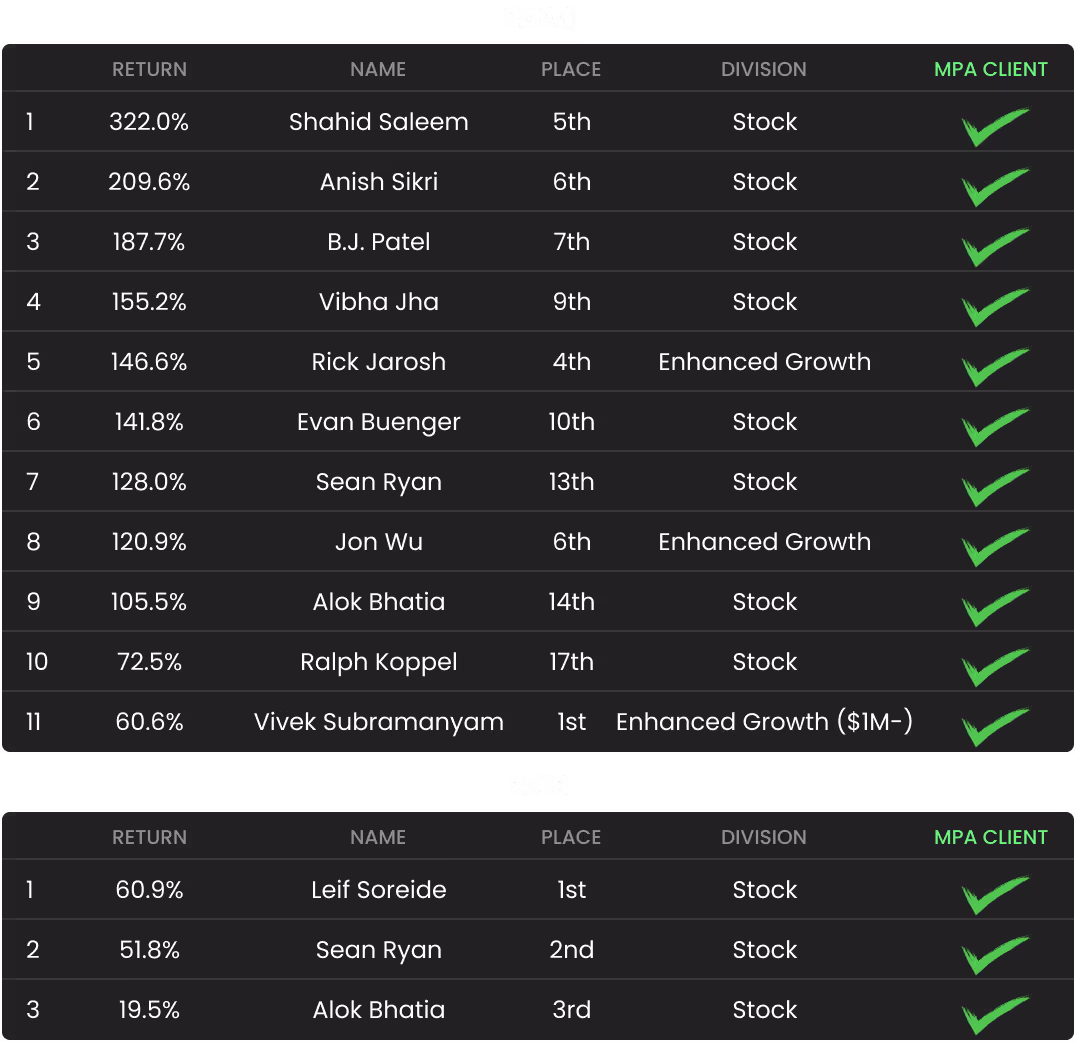The height and width of the screenshot is (1050, 1076).
Task: Click the green checkmark in B.J. Patel's row
Action: [993, 247]
